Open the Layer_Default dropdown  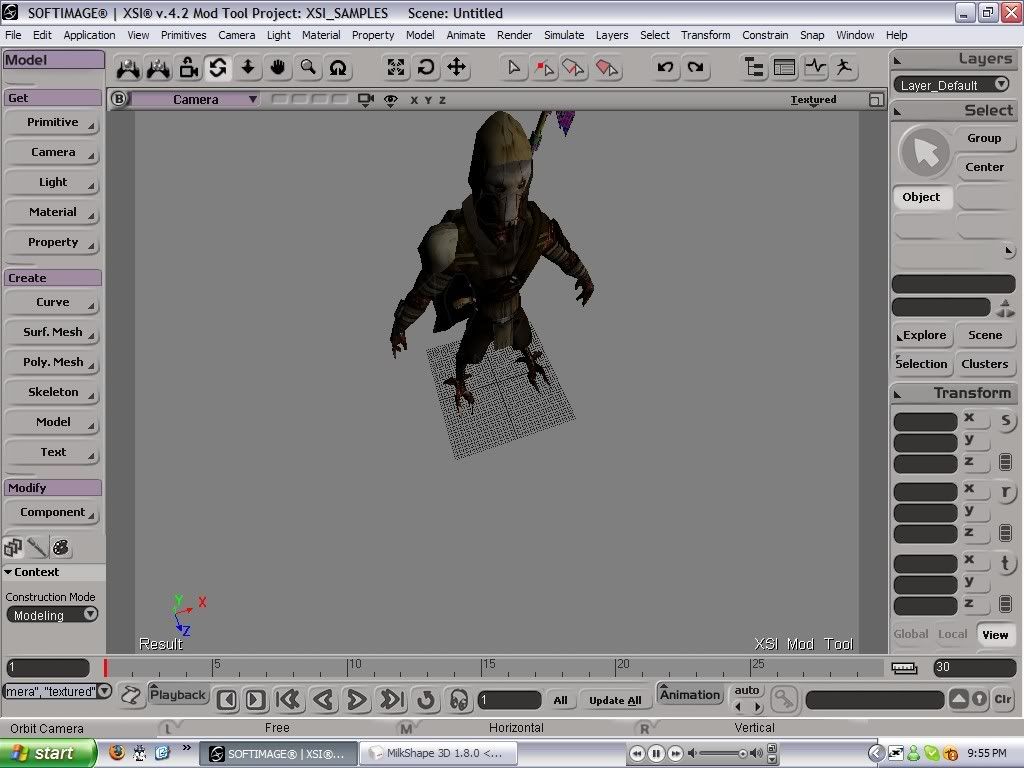tap(953, 85)
